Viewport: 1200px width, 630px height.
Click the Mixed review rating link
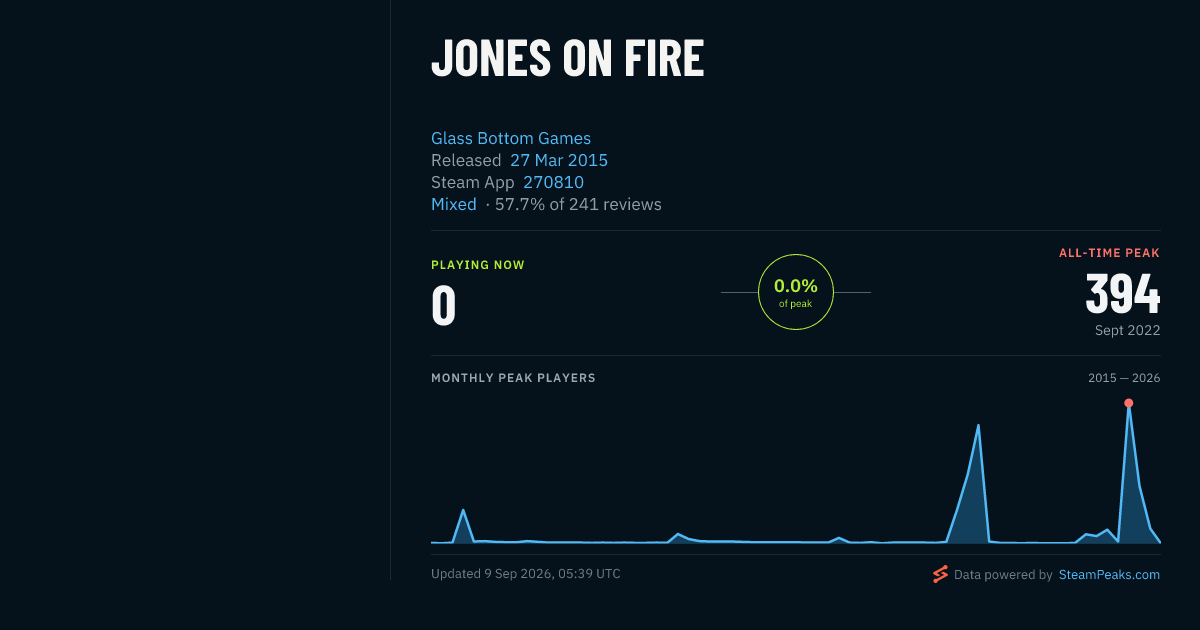454,204
